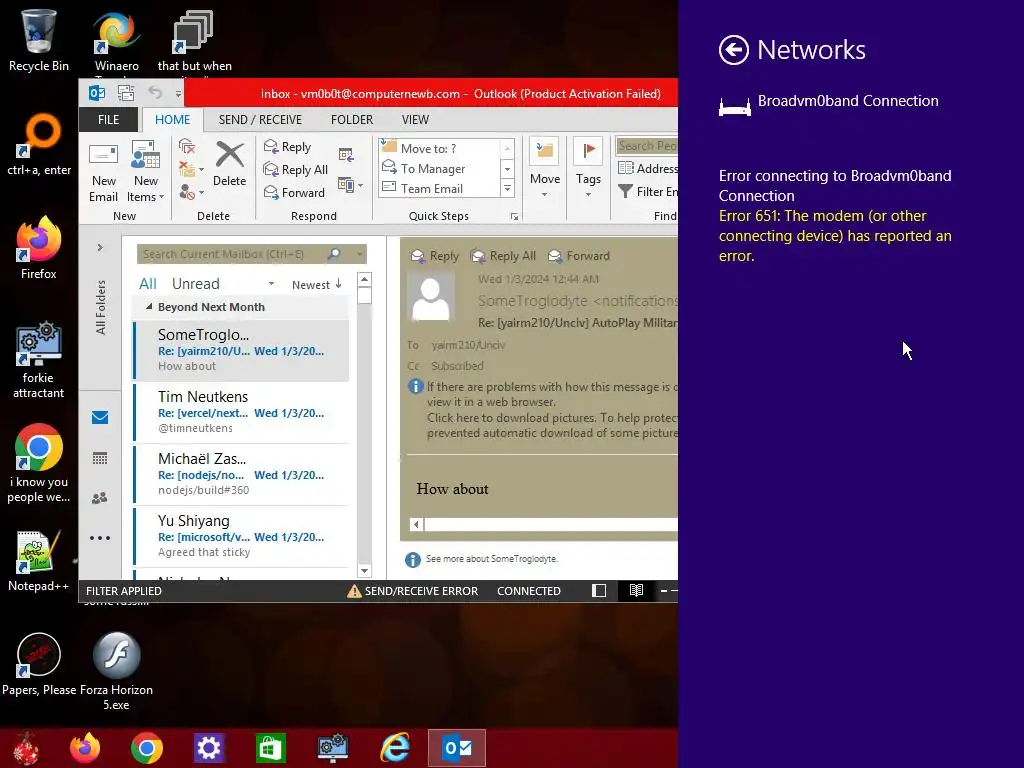Click Forward in the reading pane

click(x=579, y=256)
